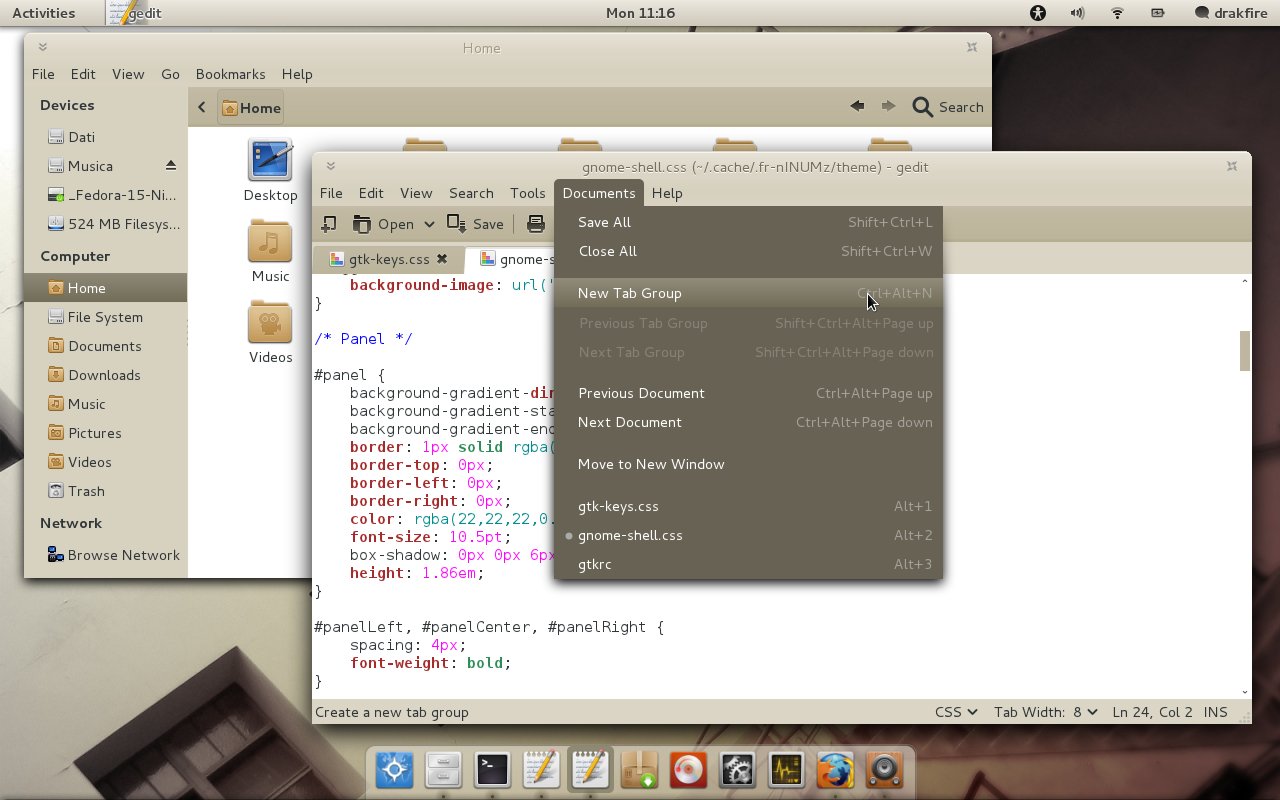Launch Firefox from the dock
The image size is (1280, 800).
835,770
